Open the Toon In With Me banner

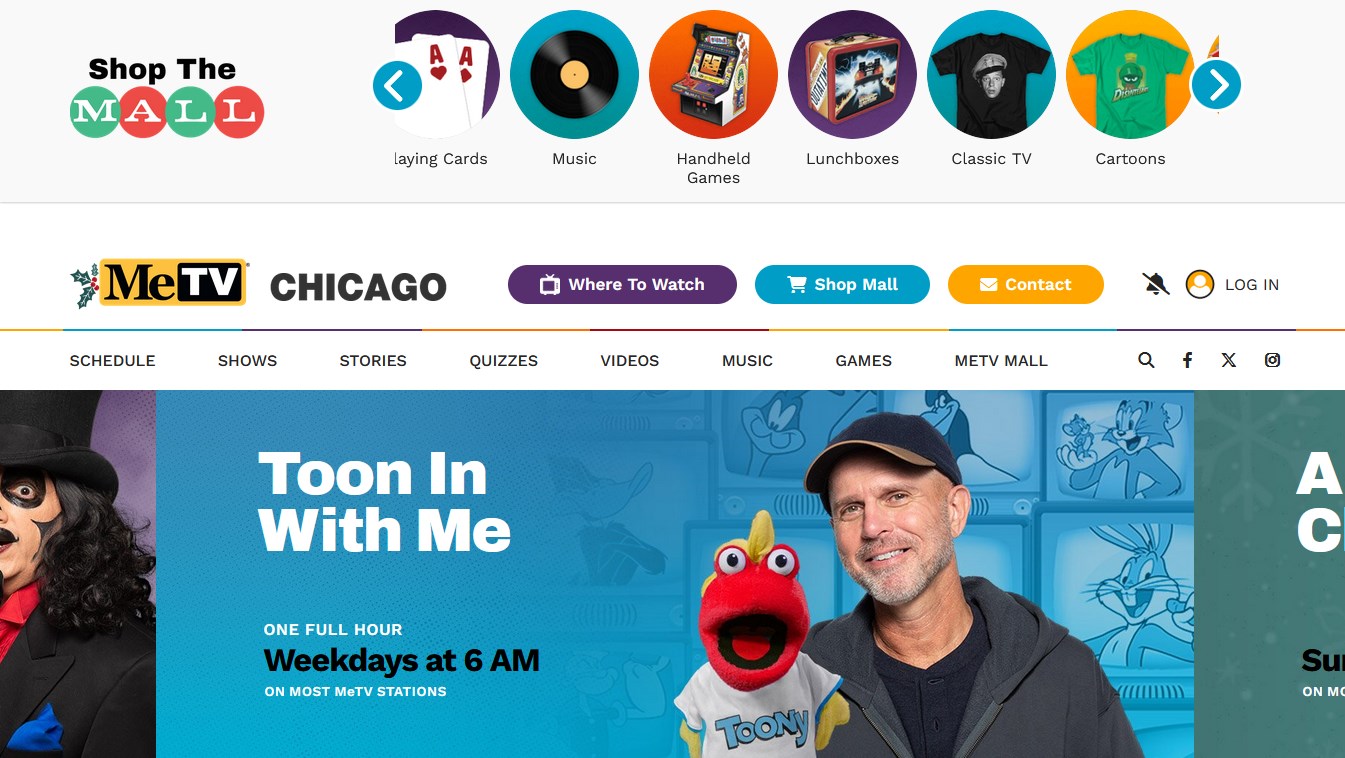pos(675,574)
